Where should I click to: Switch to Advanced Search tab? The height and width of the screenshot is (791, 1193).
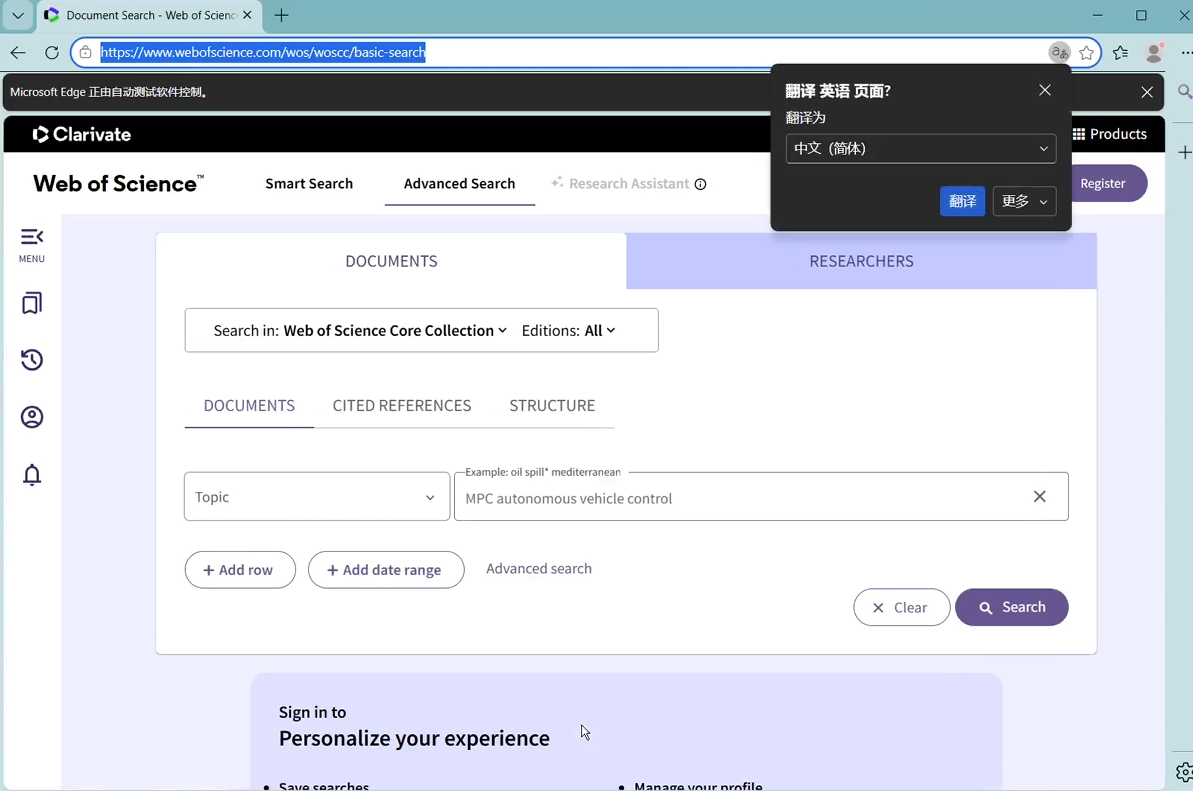460,184
